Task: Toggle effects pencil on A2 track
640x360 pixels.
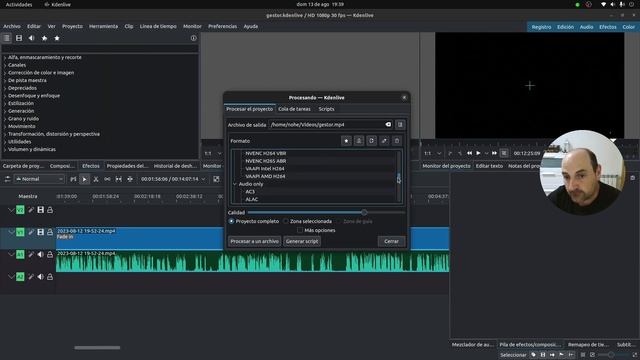Action: (31, 277)
